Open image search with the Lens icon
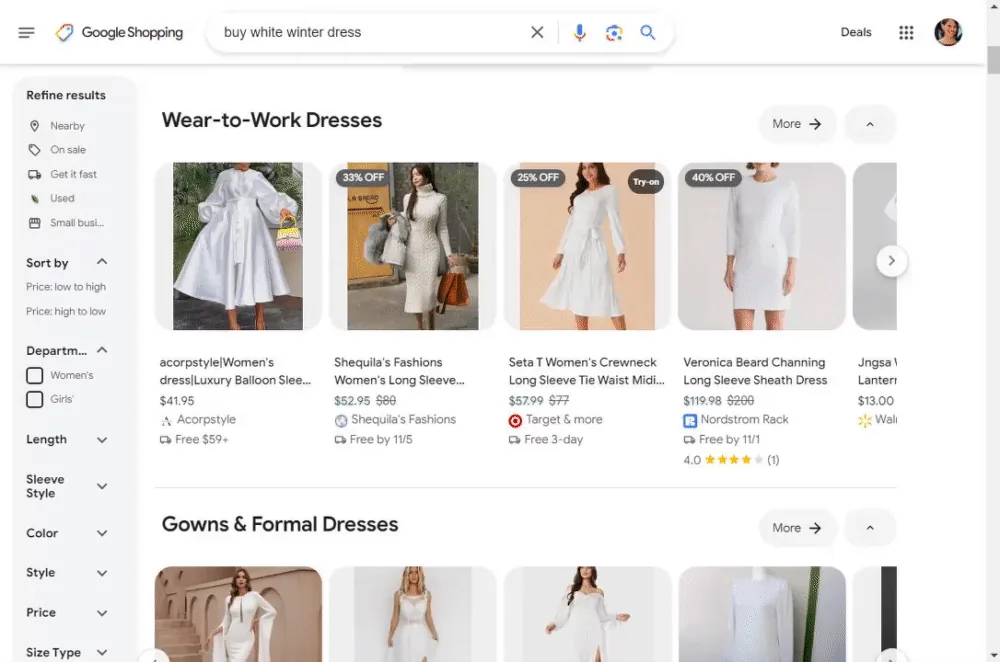Image resolution: width=1000 pixels, height=662 pixels. (614, 33)
